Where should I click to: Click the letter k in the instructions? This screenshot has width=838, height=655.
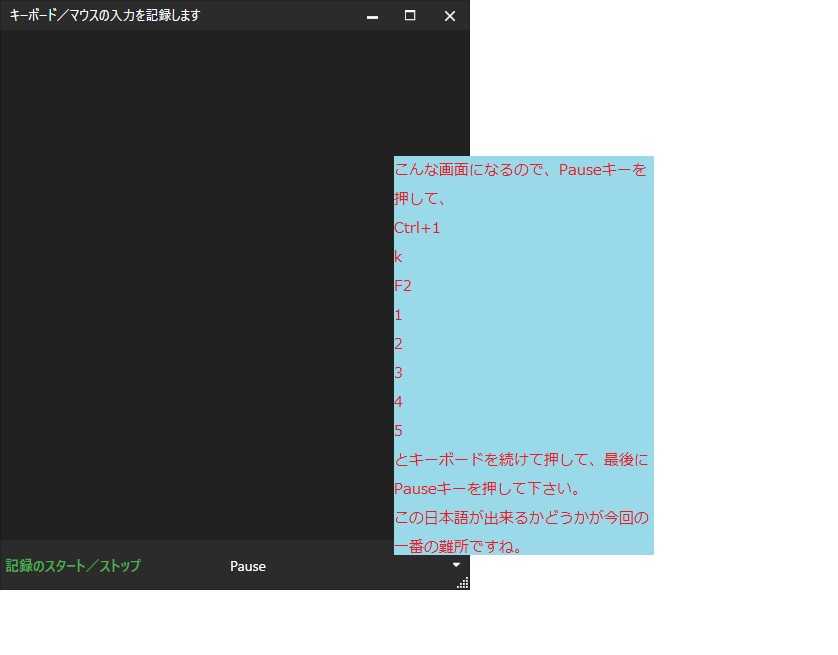pos(398,257)
